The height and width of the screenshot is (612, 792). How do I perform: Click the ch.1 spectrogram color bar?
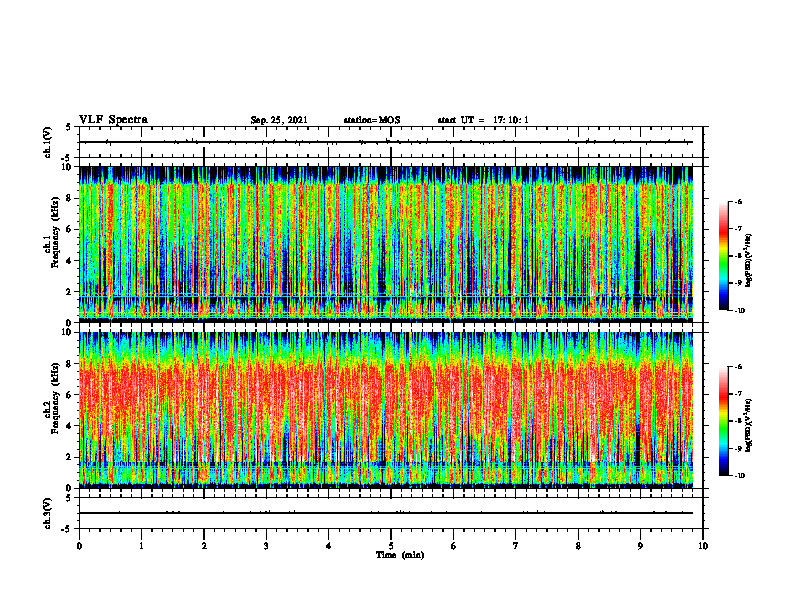click(723, 256)
